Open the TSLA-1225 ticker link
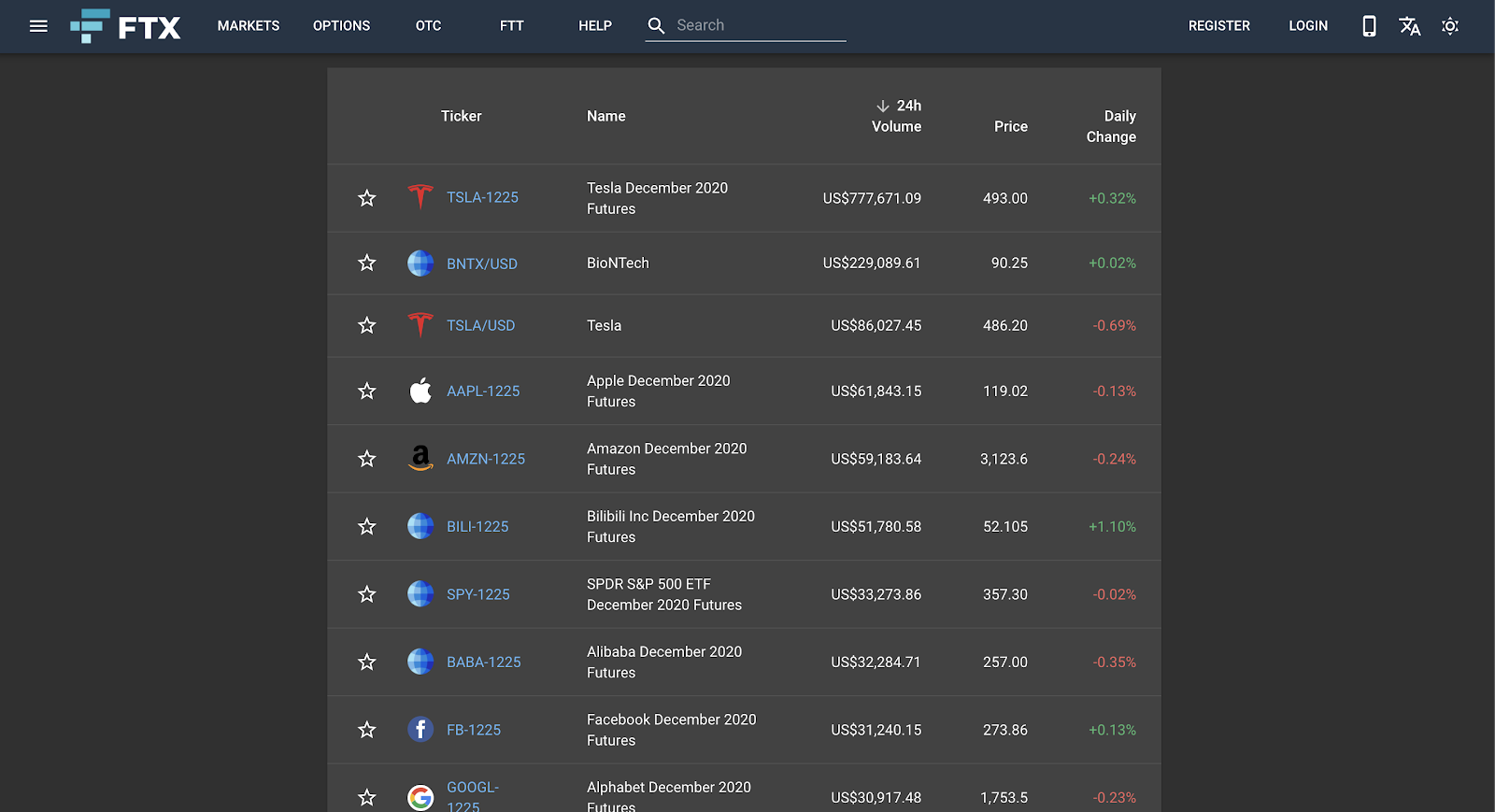Screen dimensions: 1495x812 (482, 197)
